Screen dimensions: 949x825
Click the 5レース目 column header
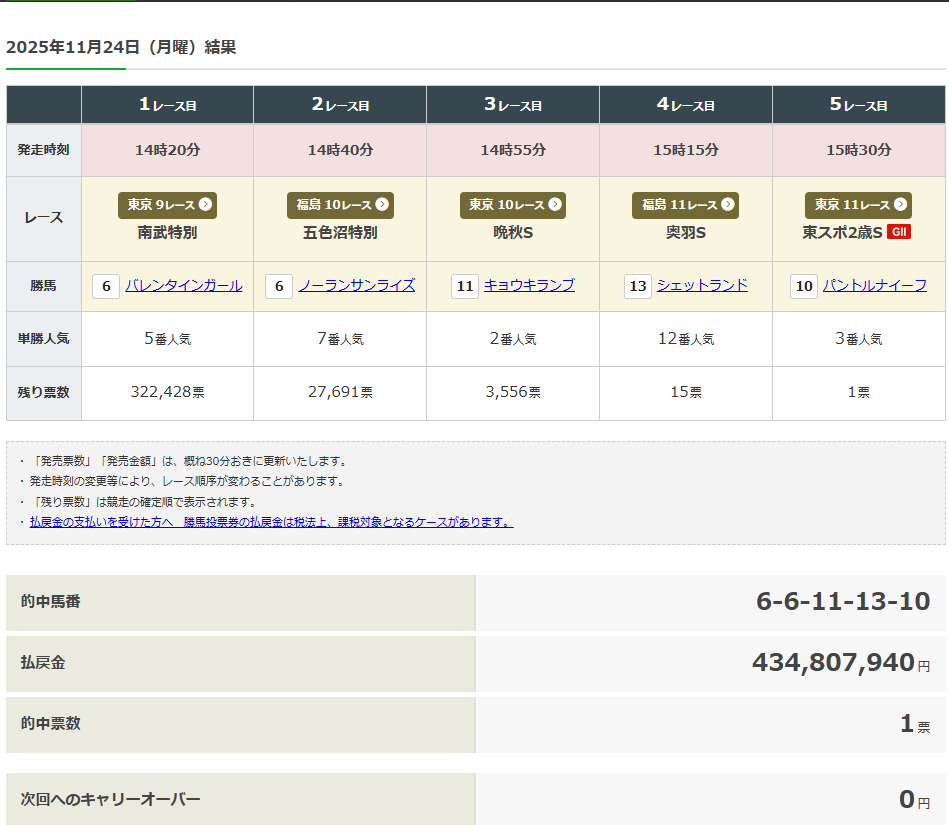pyautogui.click(x=859, y=105)
